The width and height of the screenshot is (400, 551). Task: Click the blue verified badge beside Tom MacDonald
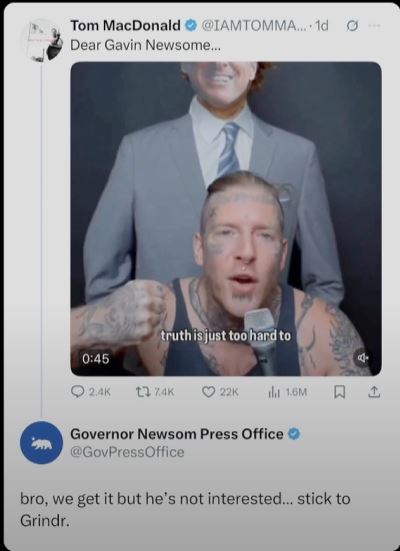tap(191, 26)
